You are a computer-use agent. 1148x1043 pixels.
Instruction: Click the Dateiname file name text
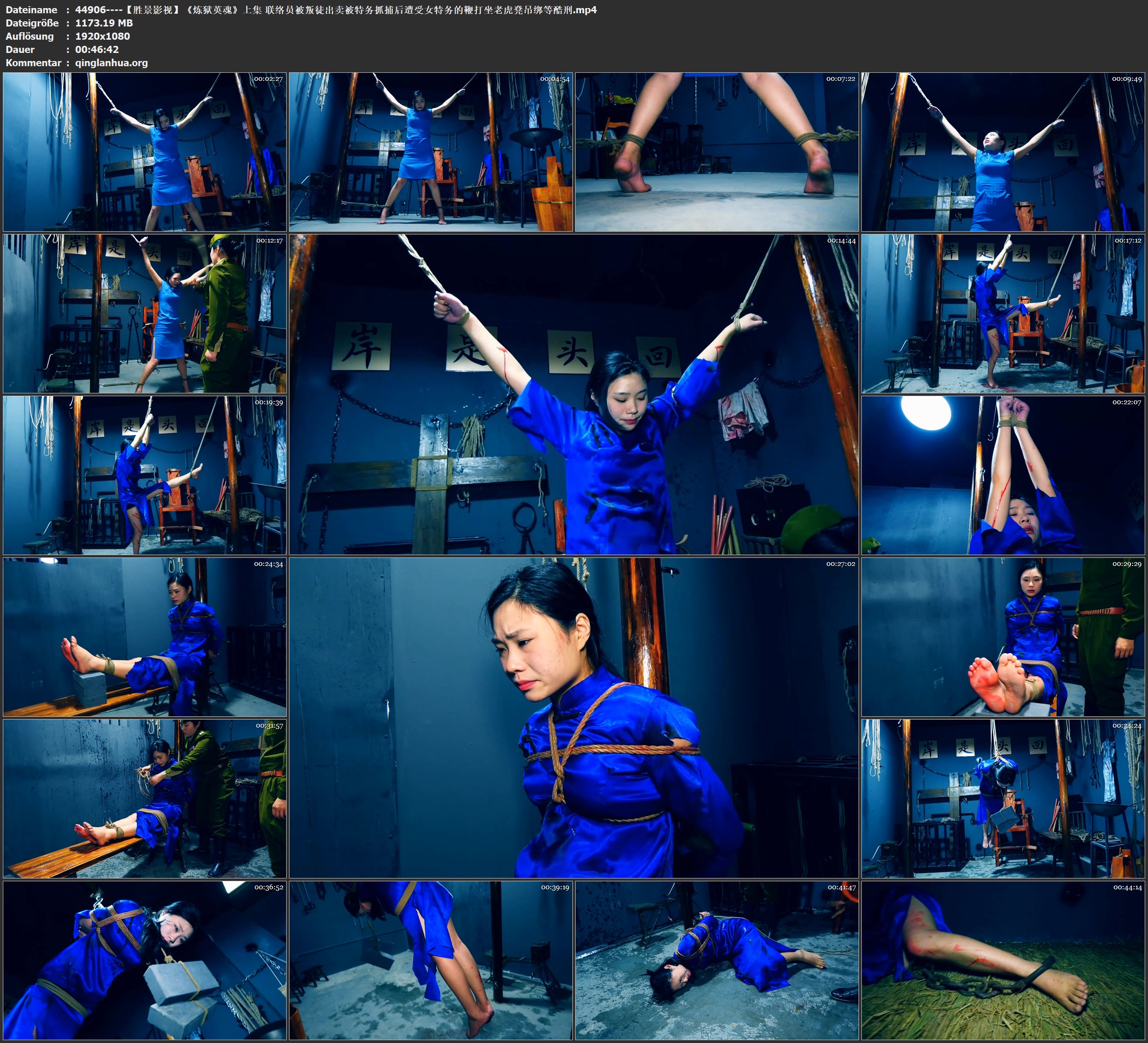pyautogui.click(x=335, y=9)
